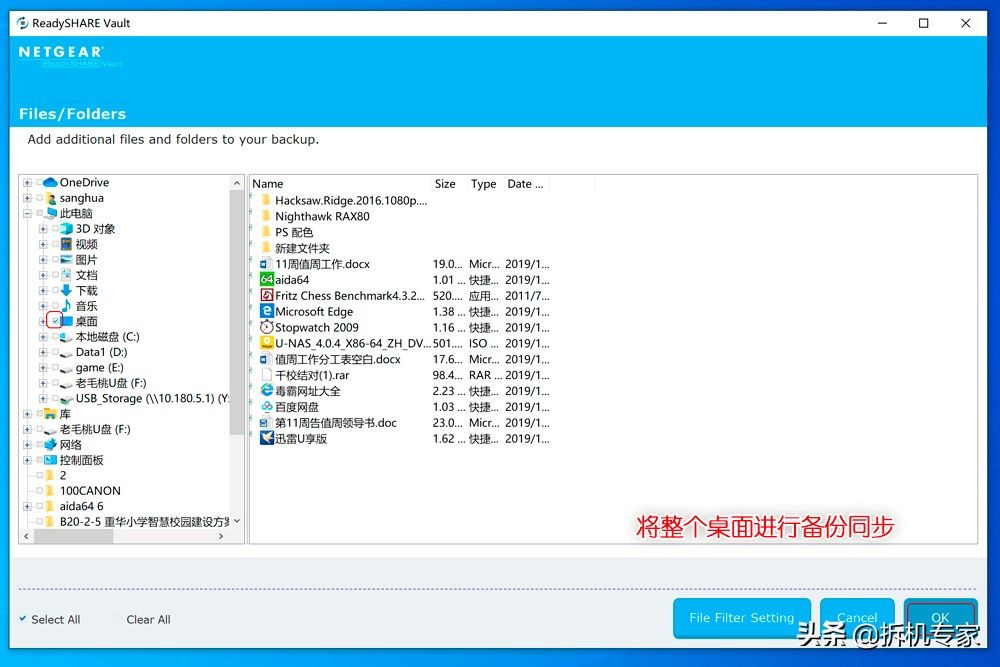Click the tree's horizontal scrollbar thumb
Screen dimensions: 1000x667
point(74,536)
